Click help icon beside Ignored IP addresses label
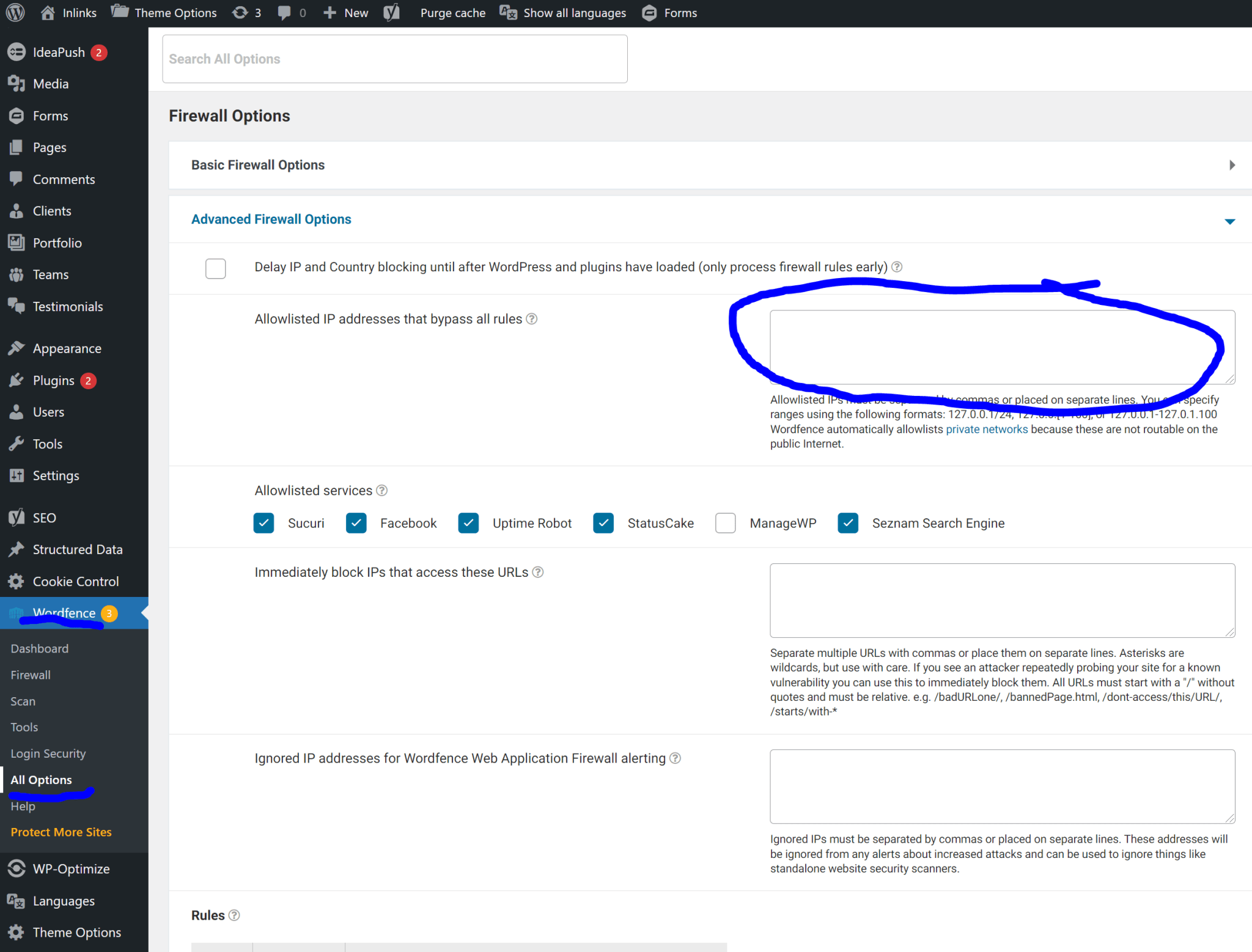The image size is (1252, 952). click(x=676, y=758)
